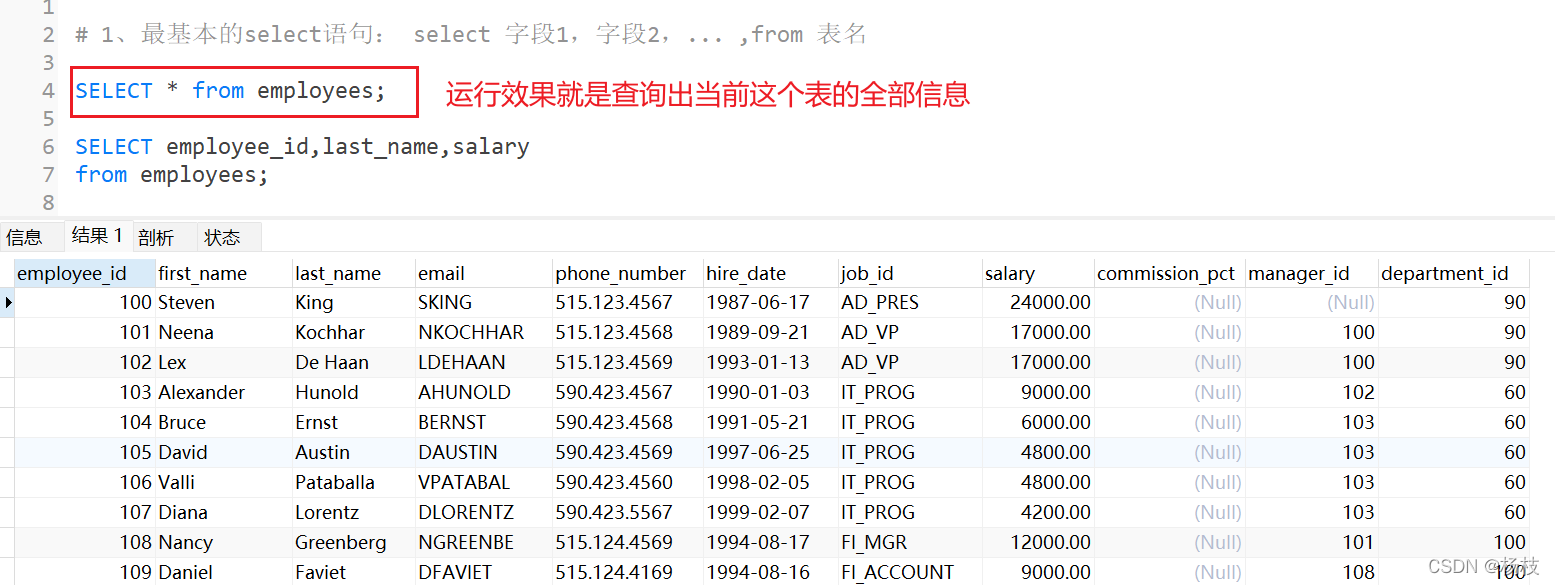The image size is (1555, 585).
Task: Select the 'VPATABAL' email cell
Action: (484, 482)
